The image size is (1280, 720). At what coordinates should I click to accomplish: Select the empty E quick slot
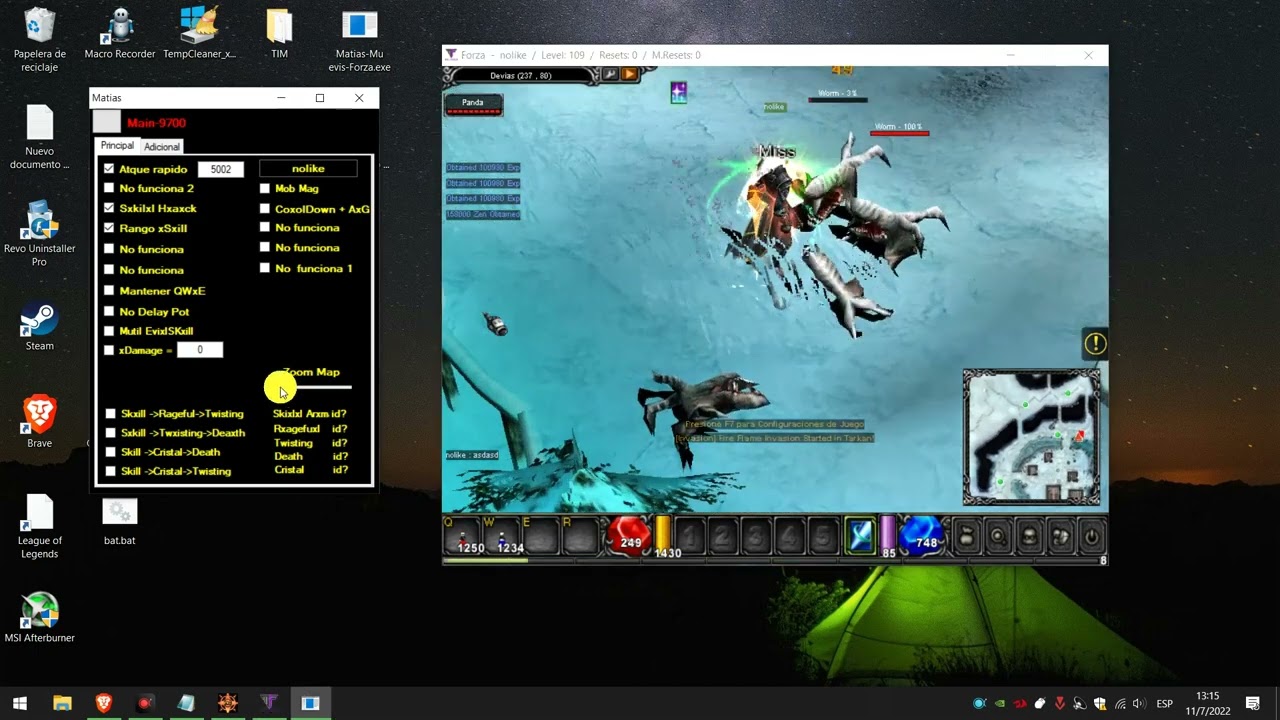pos(541,537)
